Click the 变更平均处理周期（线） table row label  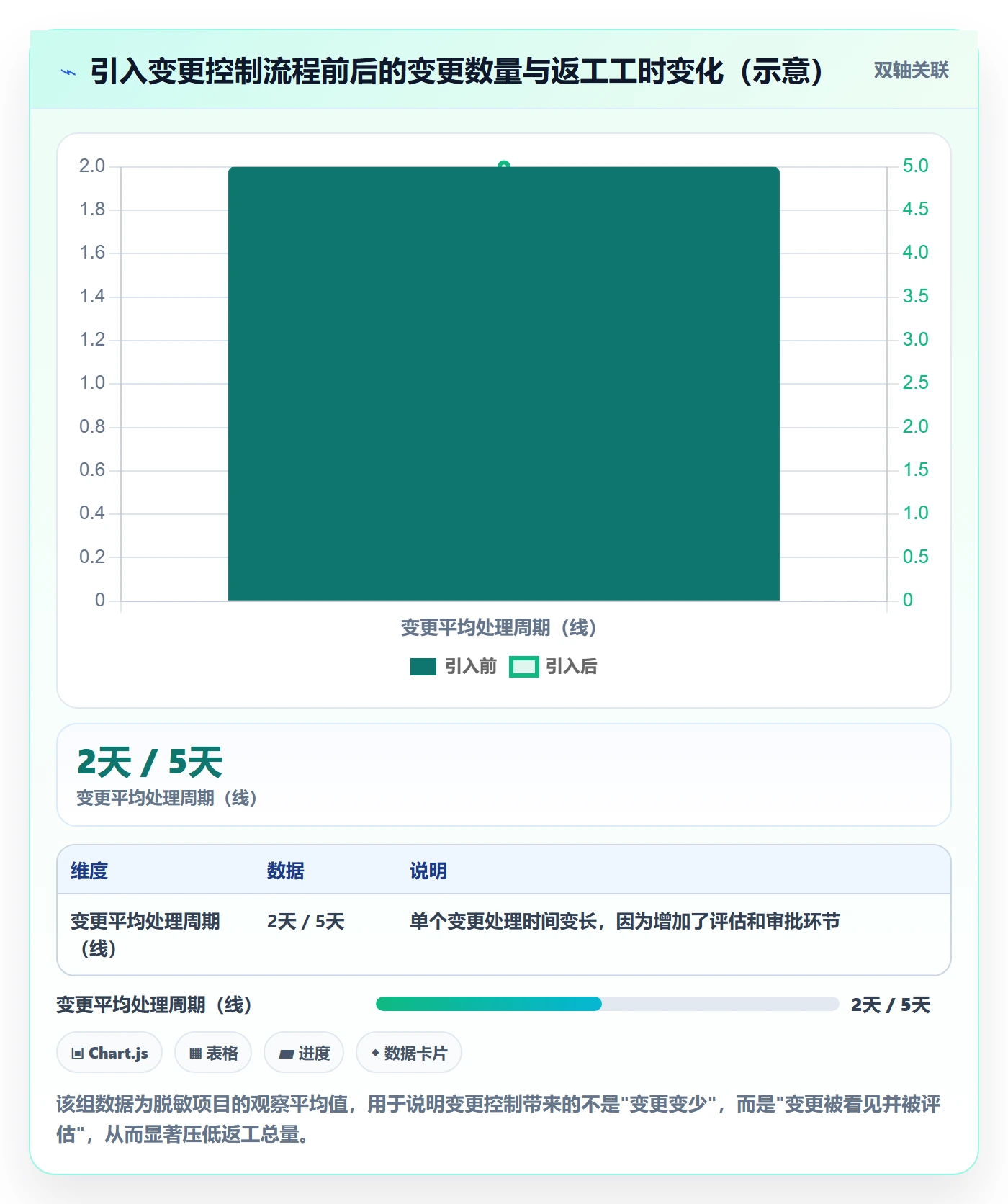pos(145,935)
